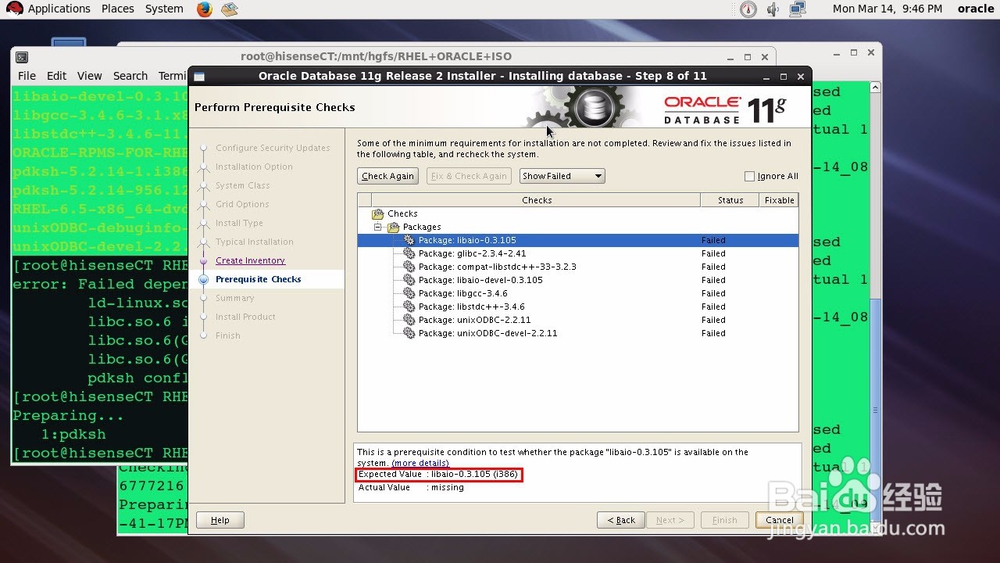
Task: Click the Configure Security Updates step
Action: [272, 148]
